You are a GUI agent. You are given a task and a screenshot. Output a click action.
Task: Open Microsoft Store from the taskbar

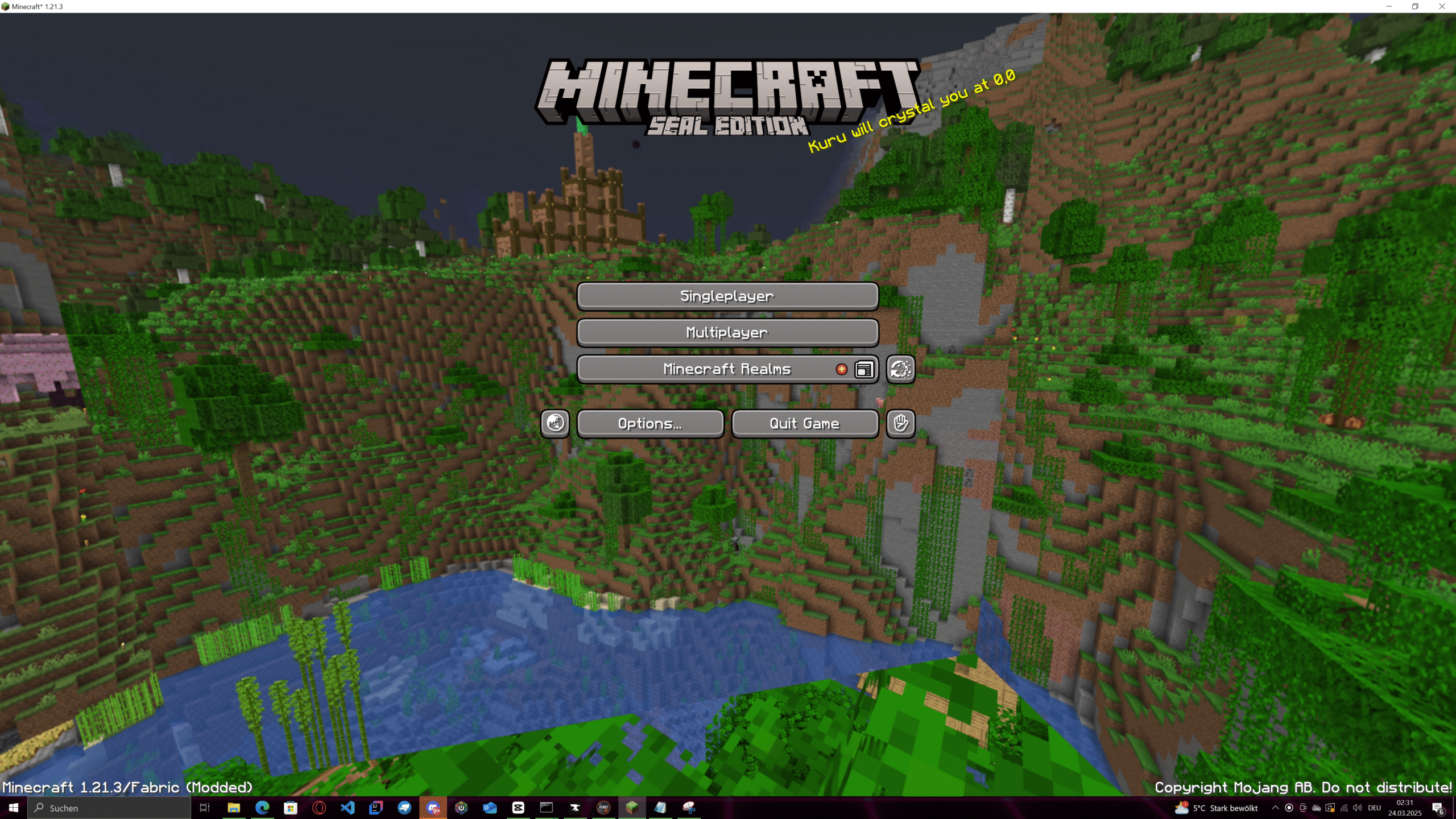(291, 808)
